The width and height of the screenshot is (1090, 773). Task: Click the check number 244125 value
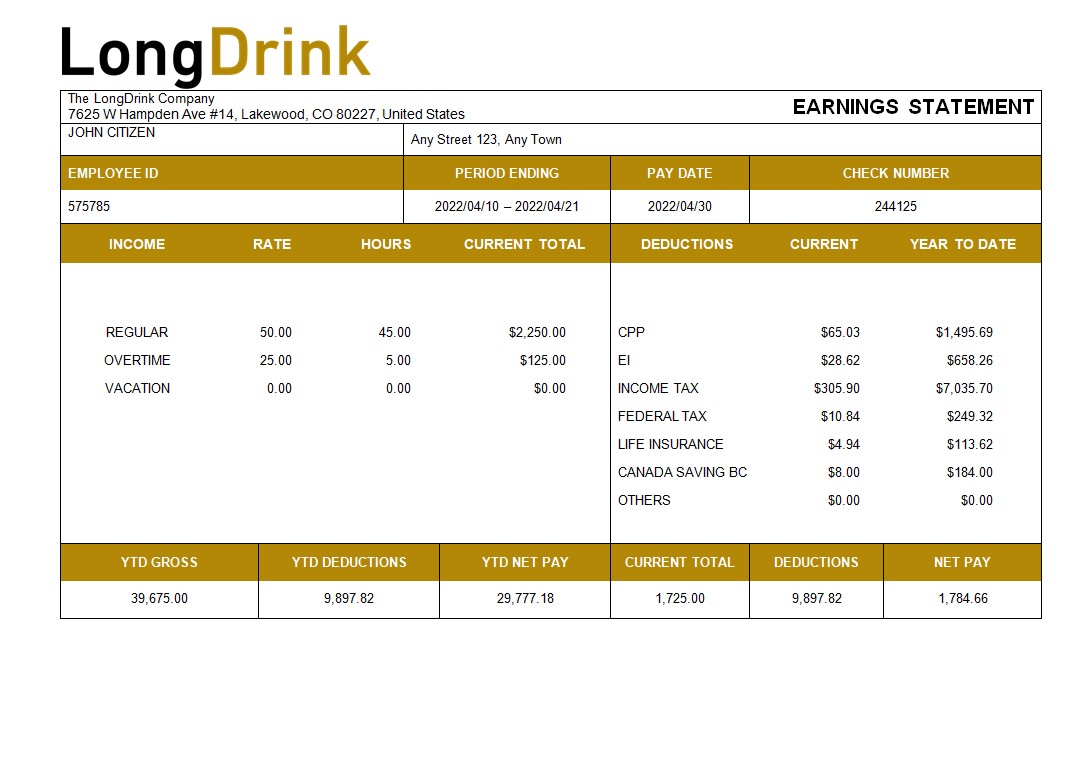[895, 207]
